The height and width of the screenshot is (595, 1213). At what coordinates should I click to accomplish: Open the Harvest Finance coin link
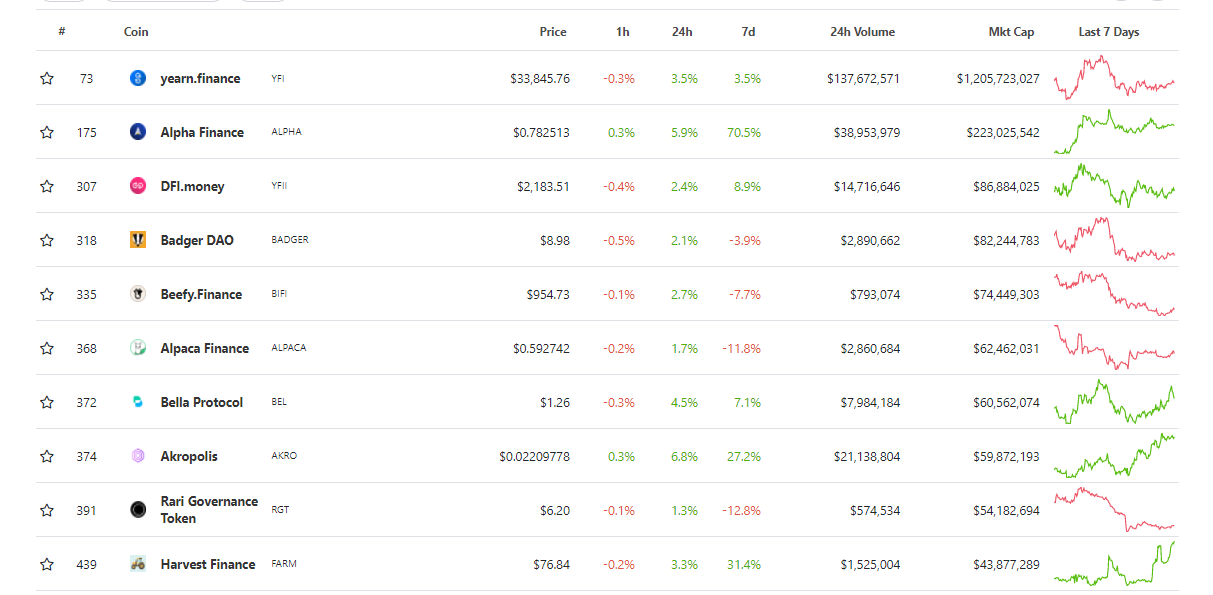208,564
